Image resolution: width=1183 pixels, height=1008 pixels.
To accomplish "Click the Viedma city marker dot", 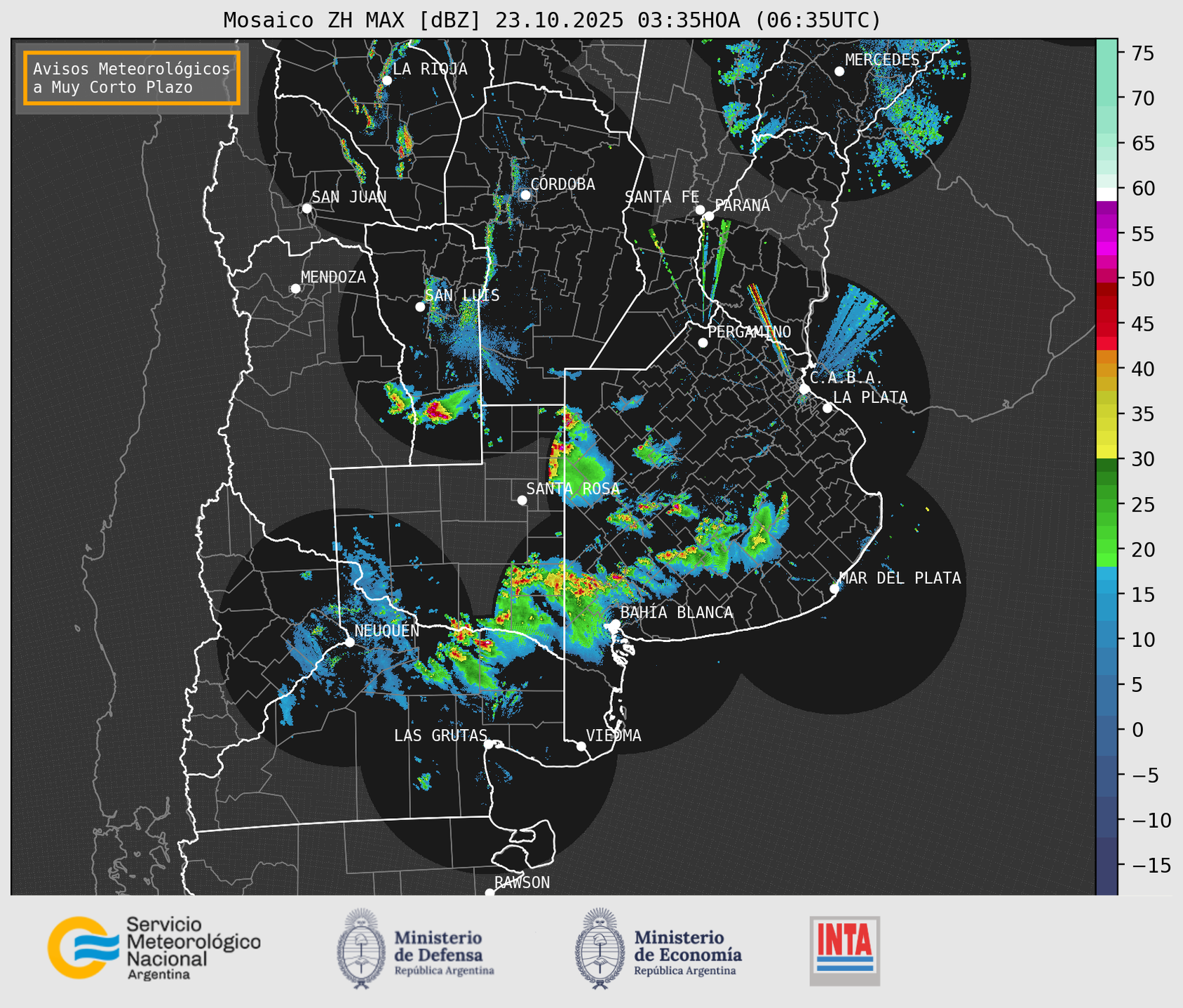I will click(581, 746).
